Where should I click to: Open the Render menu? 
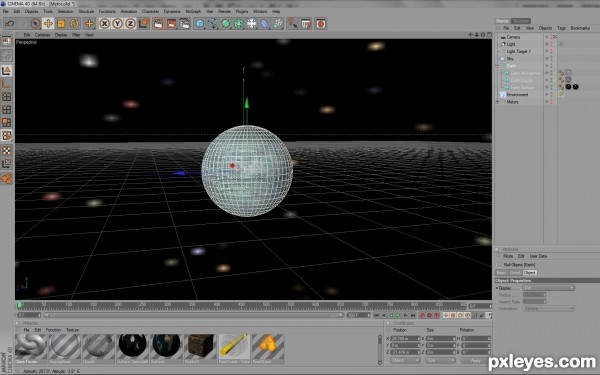tap(225, 11)
